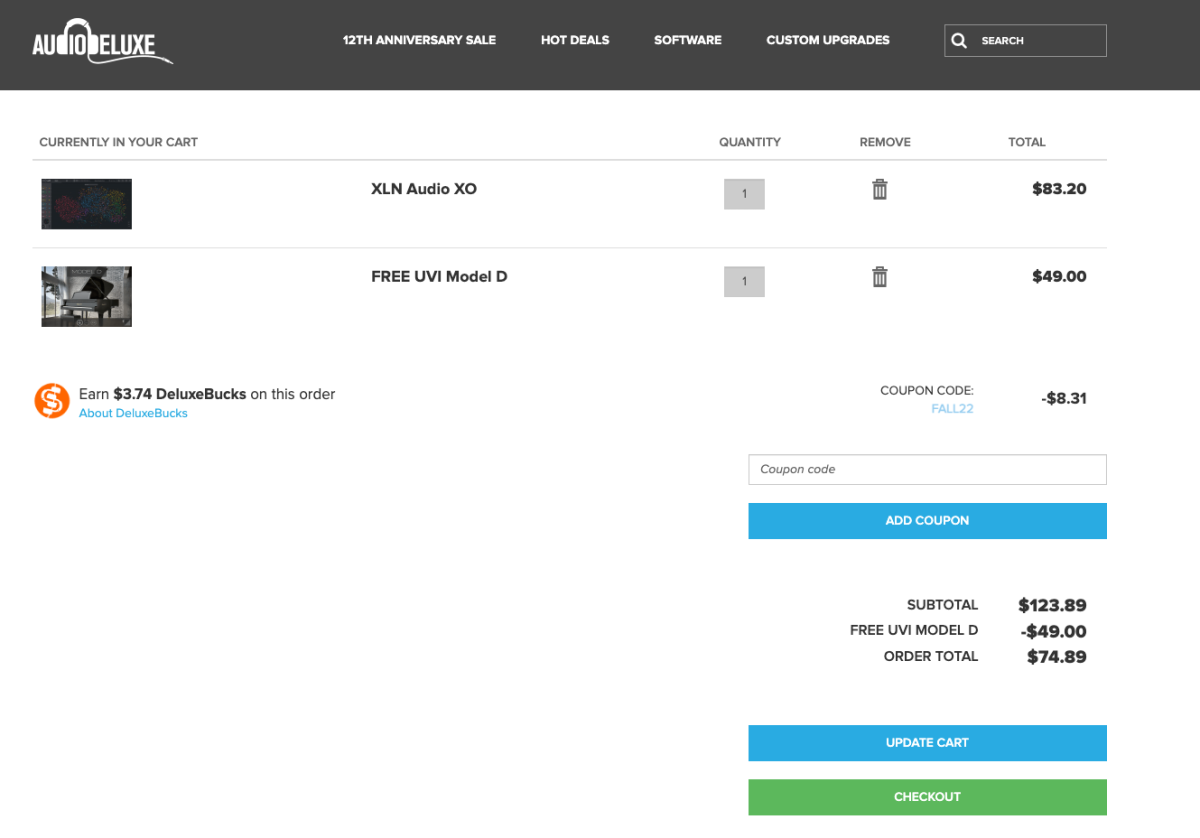Open the Software menu item
This screenshot has width=1200, height=838.
click(x=688, y=40)
